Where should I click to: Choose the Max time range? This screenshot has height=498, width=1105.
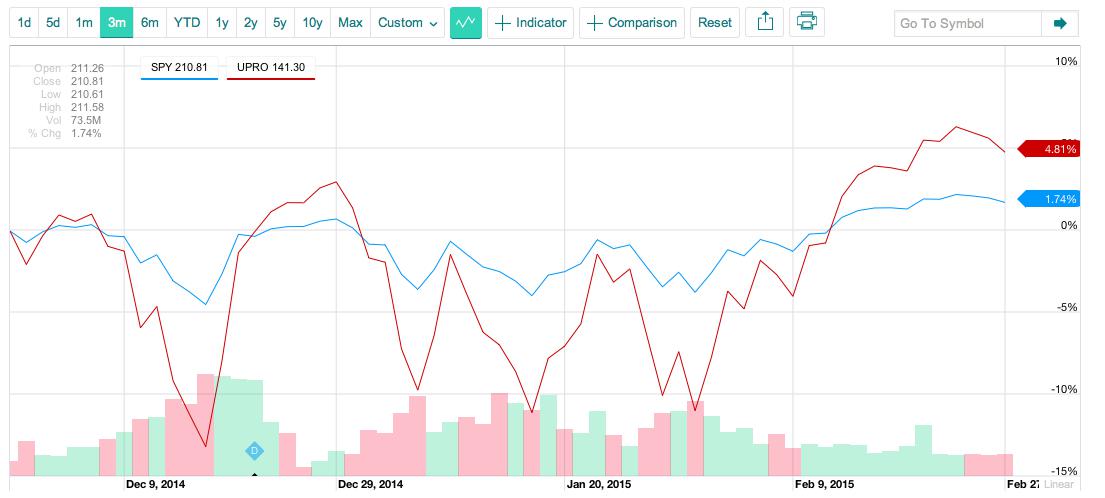pos(350,23)
